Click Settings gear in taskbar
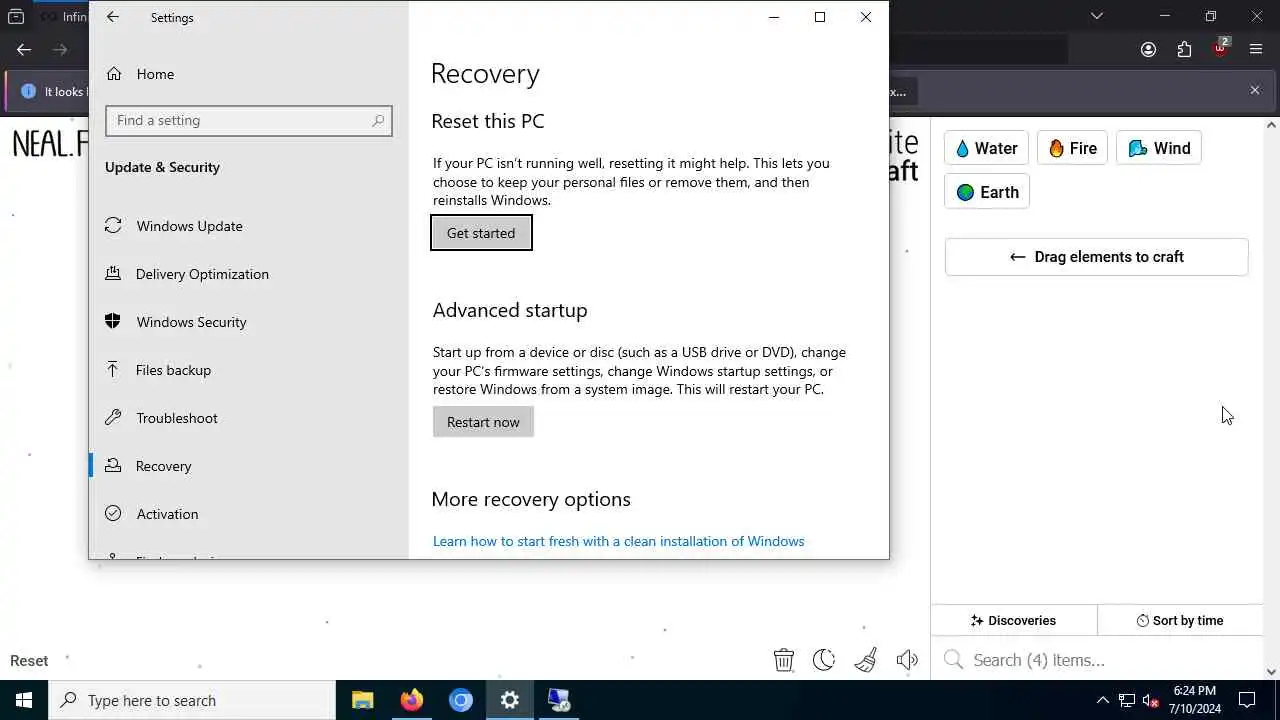This screenshot has width=1280, height=720. [510, 700]
